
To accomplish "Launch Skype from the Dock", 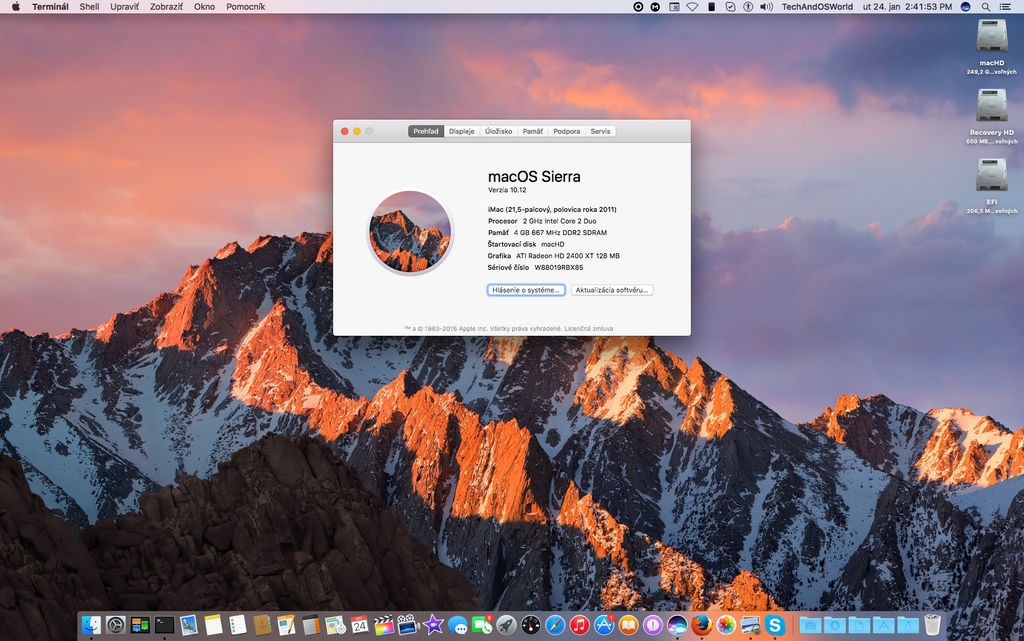I will point(775,625).
